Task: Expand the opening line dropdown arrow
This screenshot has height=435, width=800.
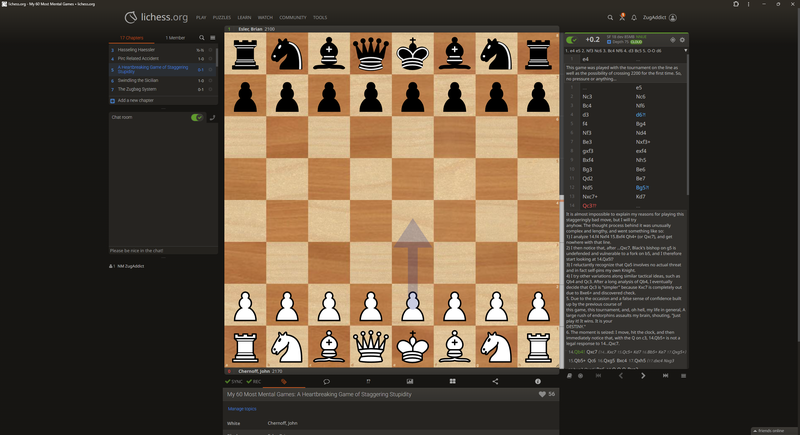Action: coord(685,50)
